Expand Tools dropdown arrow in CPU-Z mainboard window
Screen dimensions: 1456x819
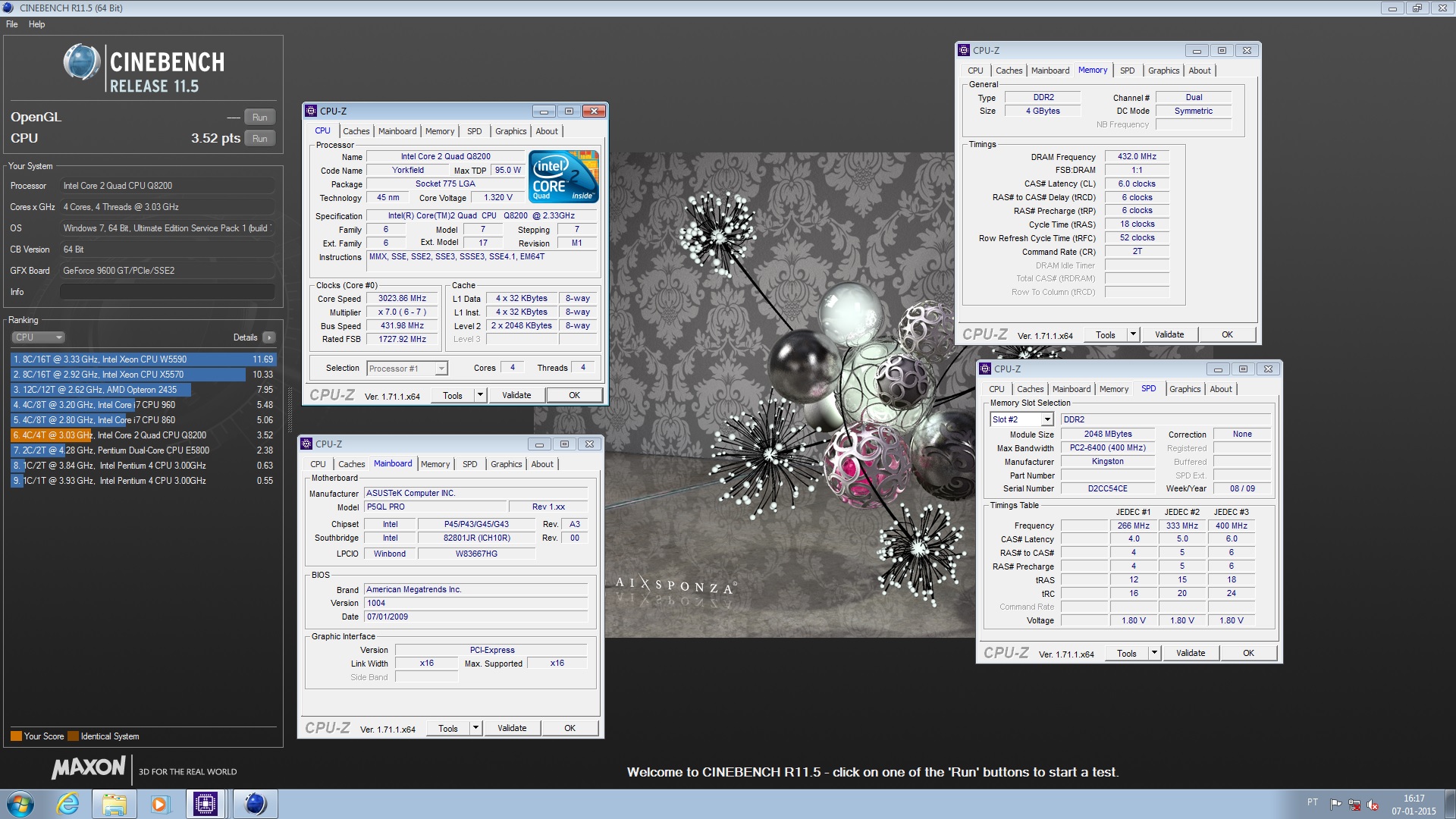coord(475,728)
